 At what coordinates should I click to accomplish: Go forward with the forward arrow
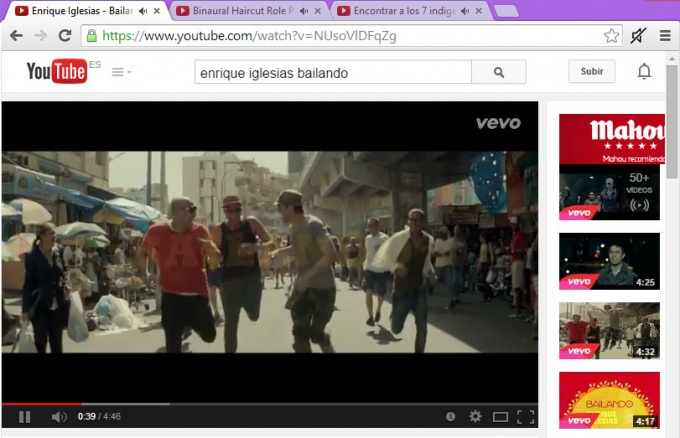point(40,36)
